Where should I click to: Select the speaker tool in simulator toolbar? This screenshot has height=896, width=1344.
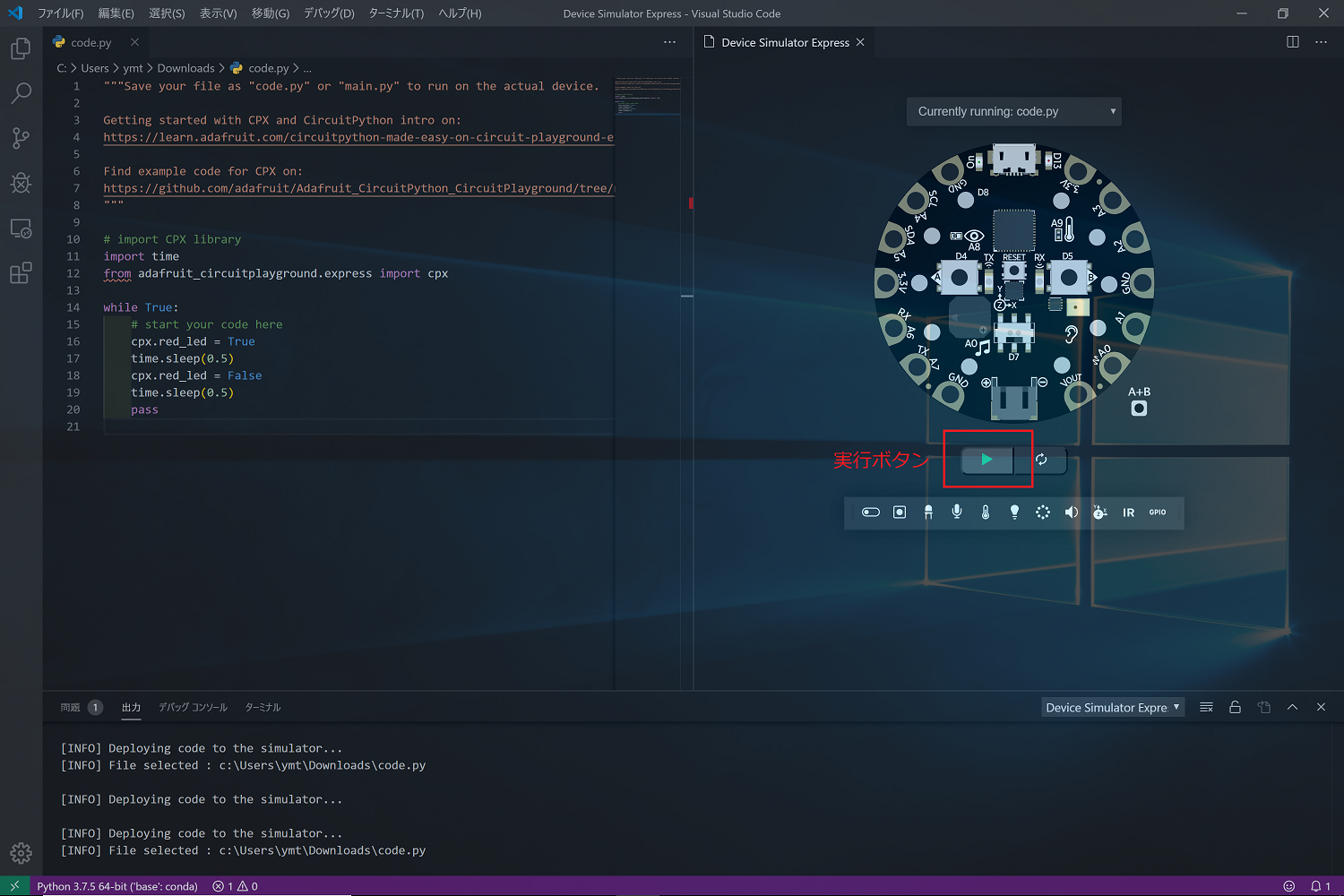(x=1072, y=513)
